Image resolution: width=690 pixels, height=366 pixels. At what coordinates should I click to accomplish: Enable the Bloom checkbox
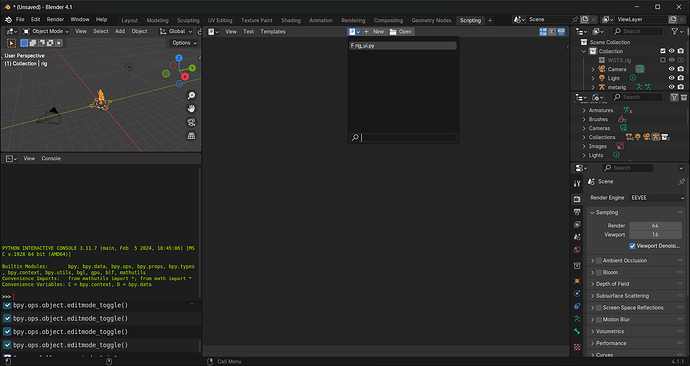point(598,272)
